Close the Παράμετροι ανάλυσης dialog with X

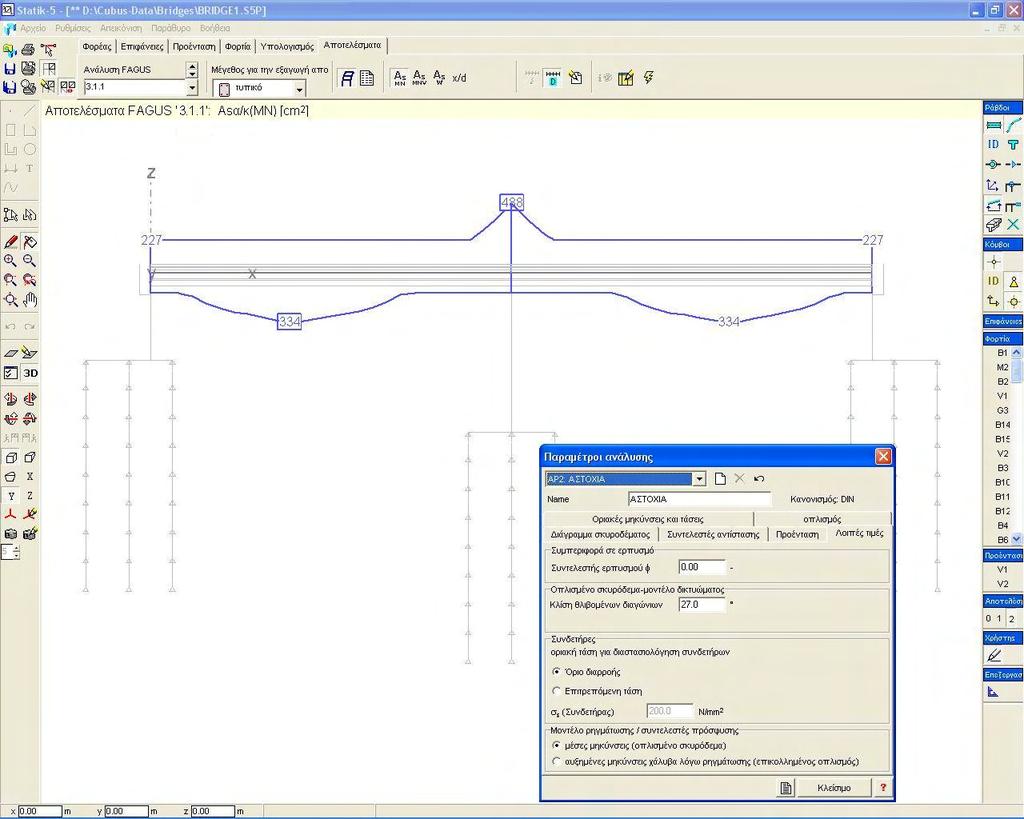[x=883, y=457]
